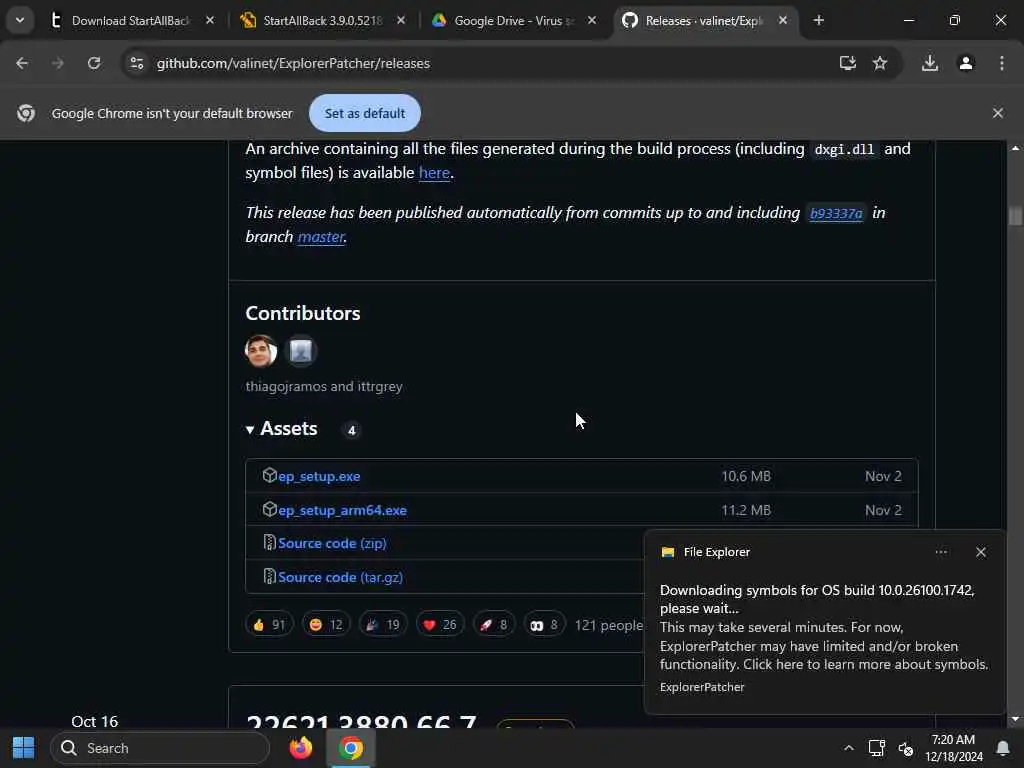Open thiagojramos contributor avatar
This screenshot has width=1024, height=768.
[261, 351]
